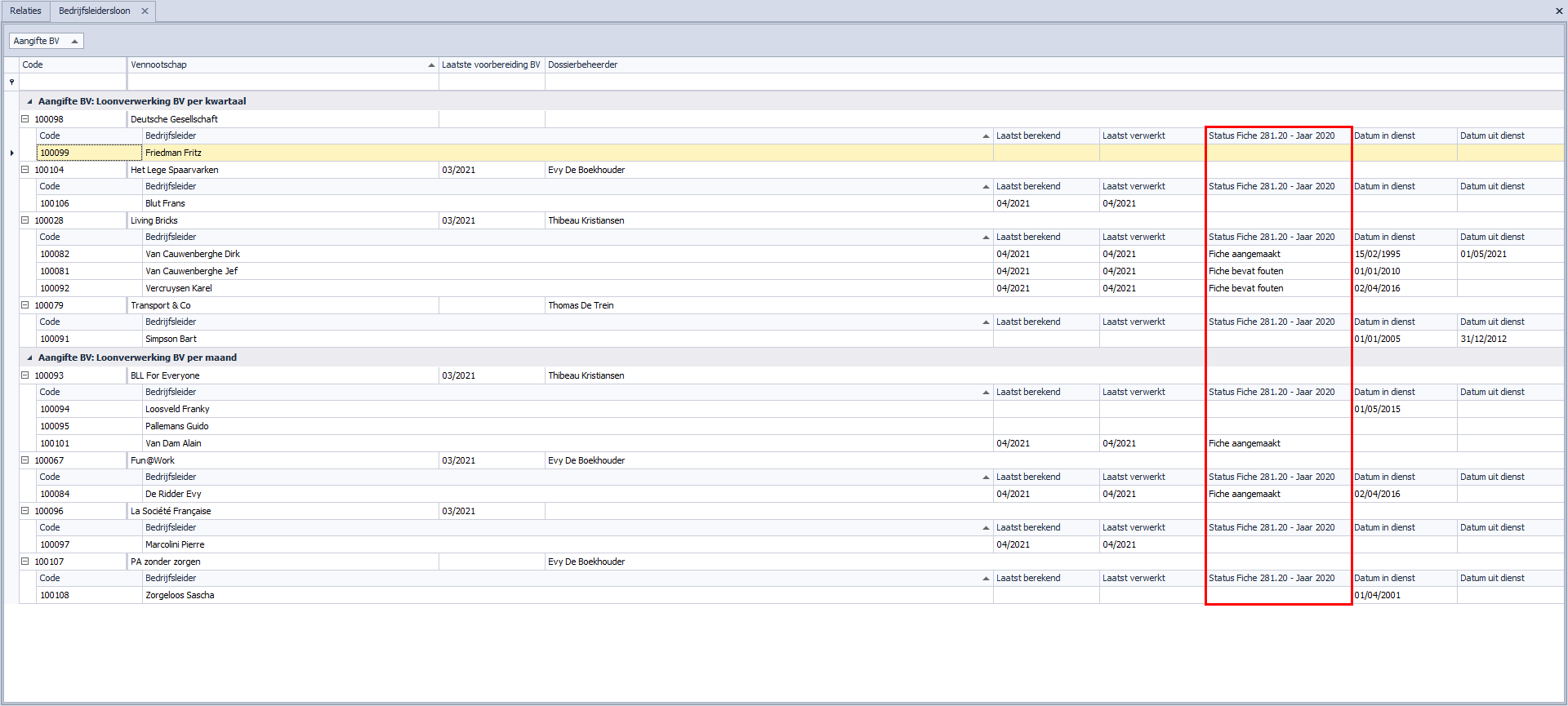Click the Laatste voorbereiding BV column header

pos(491,64)
